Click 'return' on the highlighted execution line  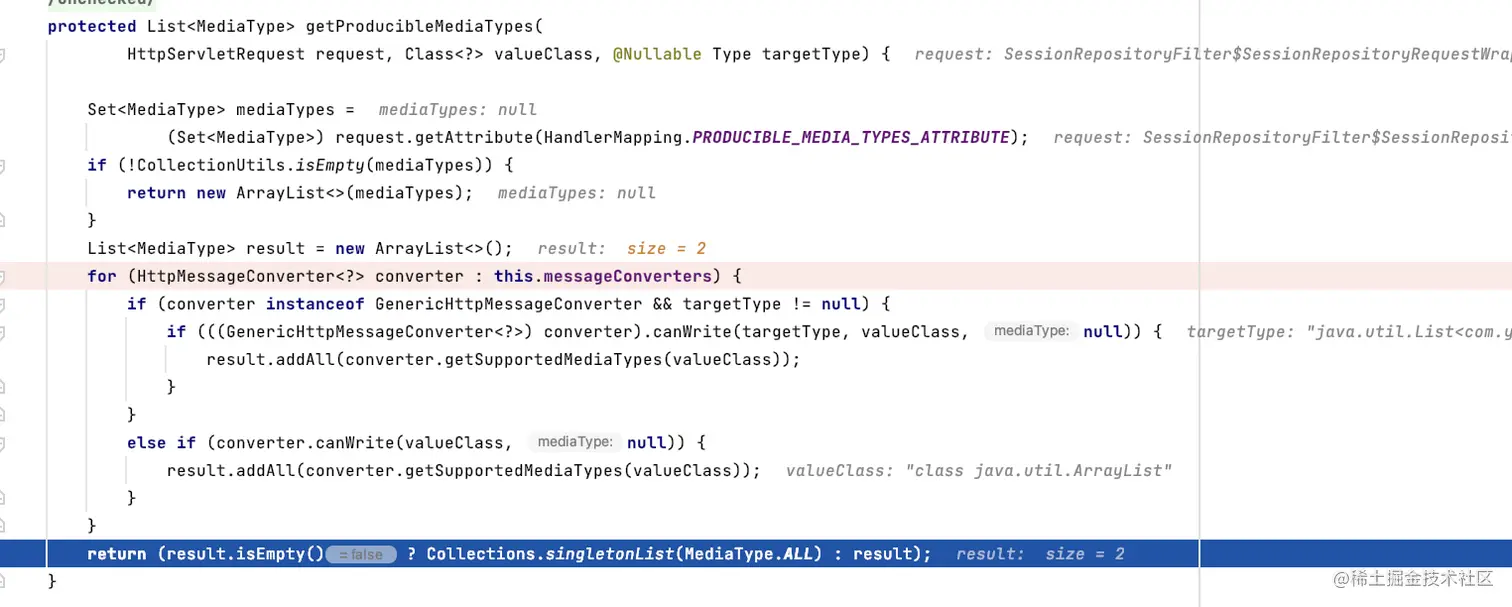pyautogui.click(x=117, y=554)
